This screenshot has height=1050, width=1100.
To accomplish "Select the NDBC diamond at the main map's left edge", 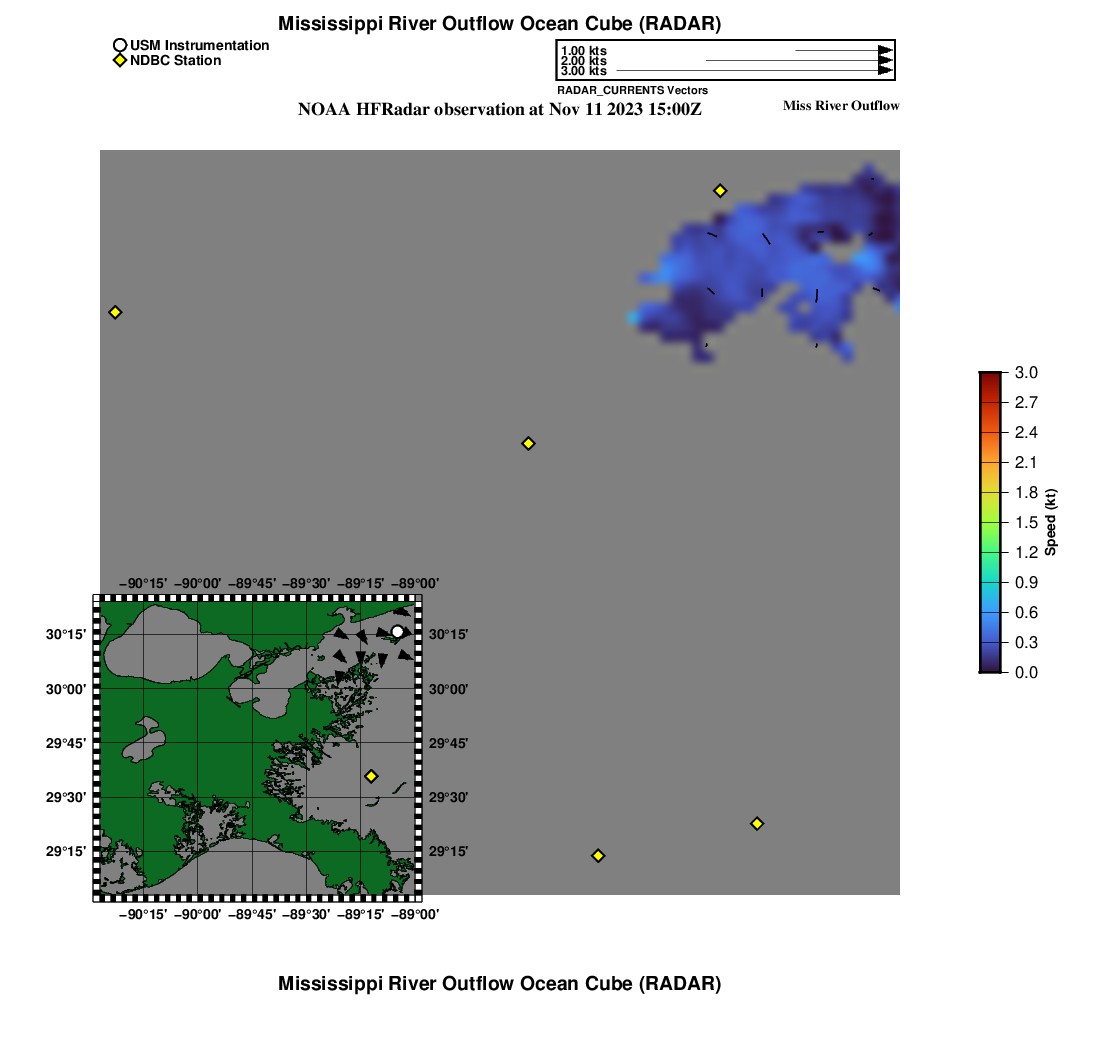I will pos(115,312).
